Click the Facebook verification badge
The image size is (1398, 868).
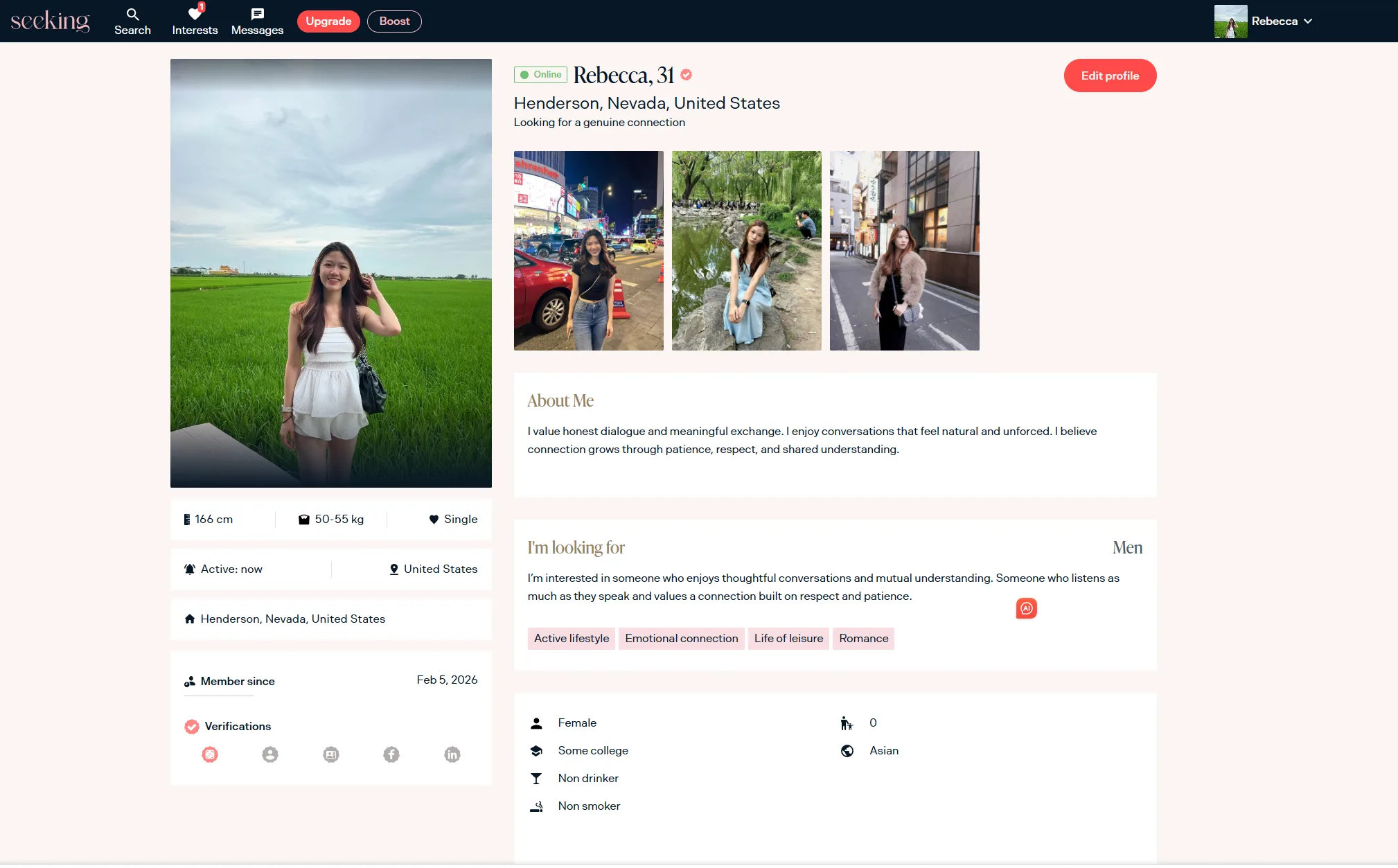391,754
